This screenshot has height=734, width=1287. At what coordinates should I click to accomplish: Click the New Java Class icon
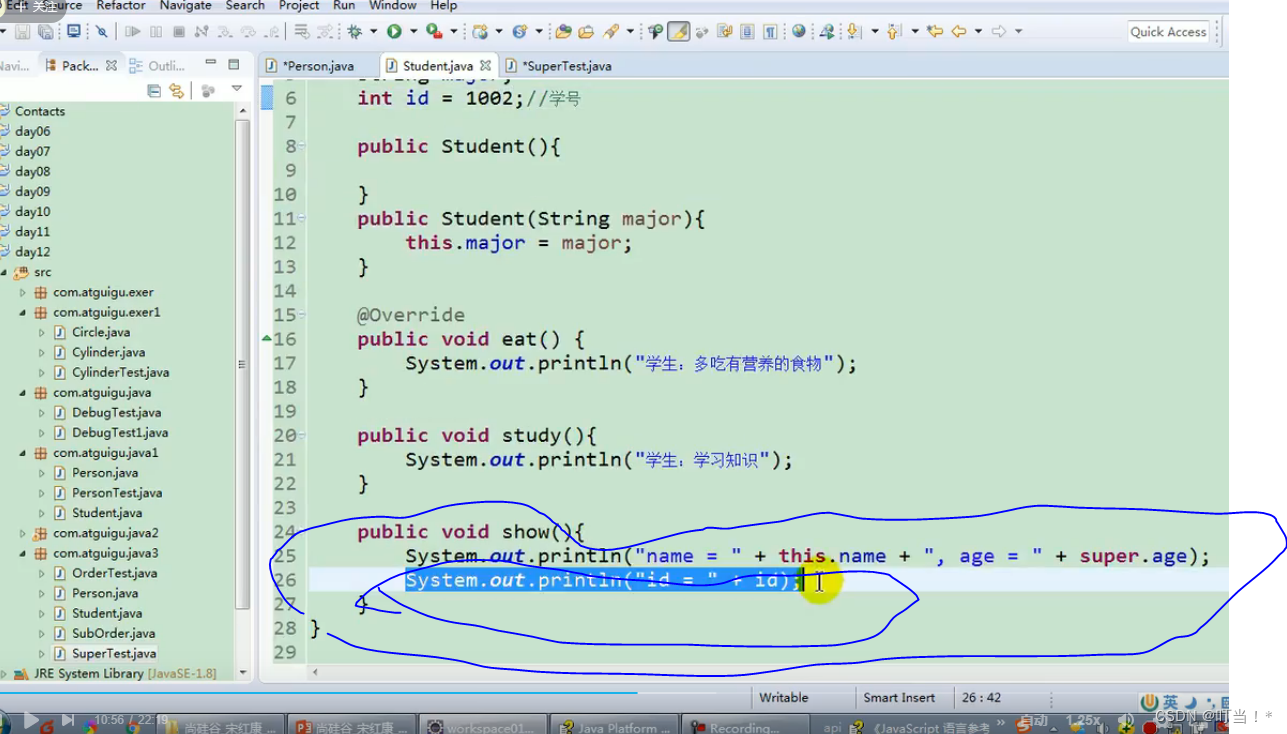[519, 32]
